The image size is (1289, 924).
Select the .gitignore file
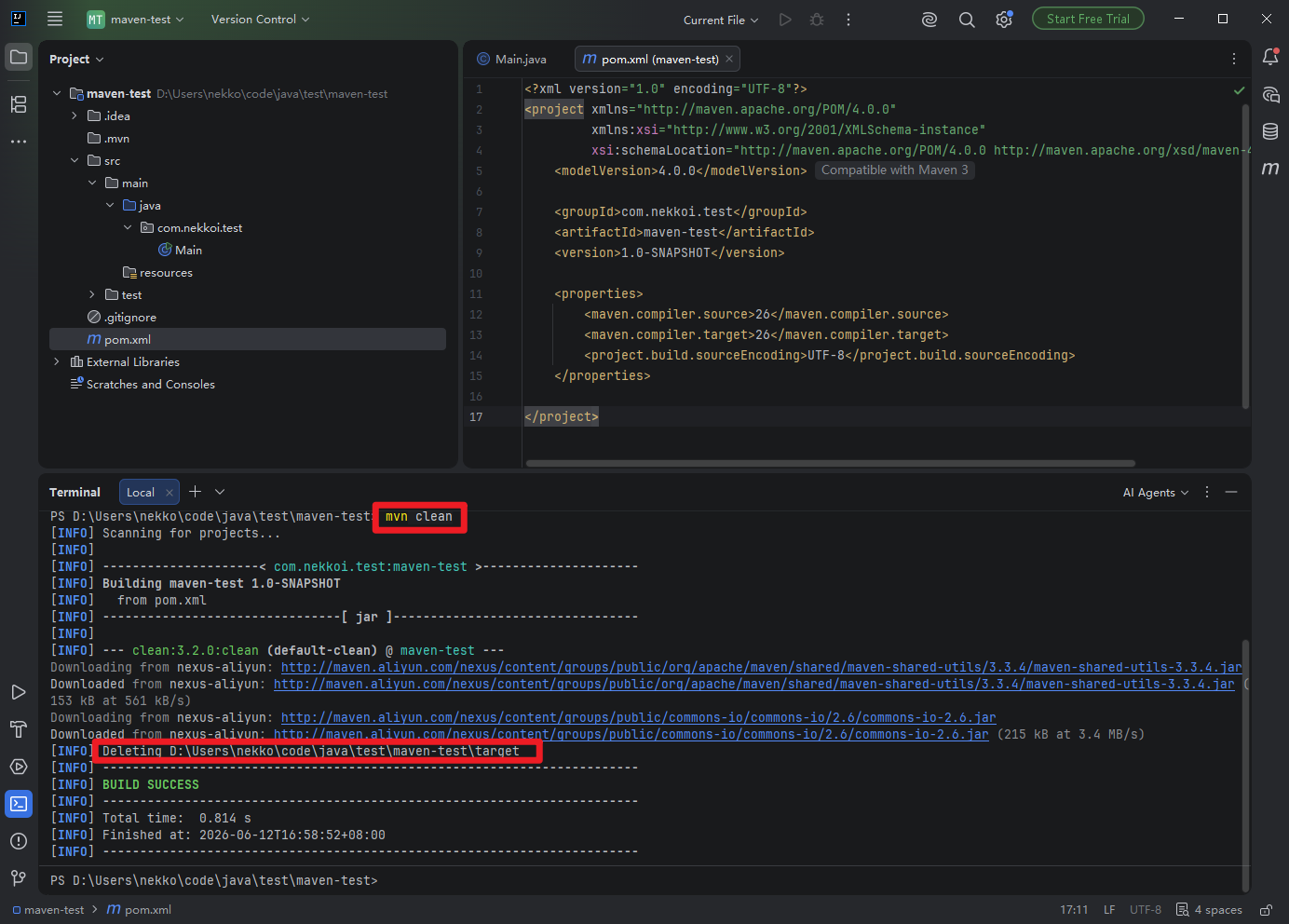click(x=122, y=317)
